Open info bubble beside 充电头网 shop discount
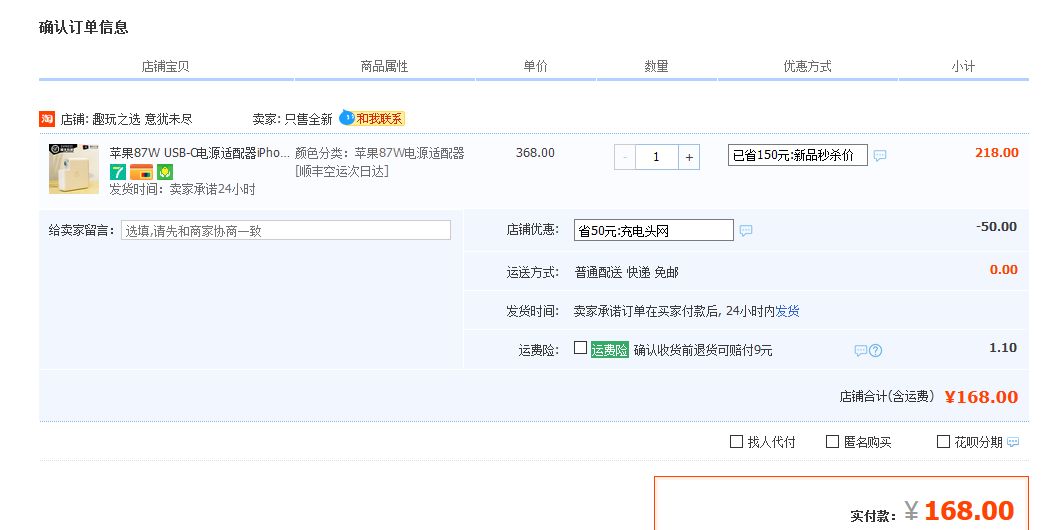The height and width of the screenshot is (530, 1060). pyautogui.click(x=746, y=231)
